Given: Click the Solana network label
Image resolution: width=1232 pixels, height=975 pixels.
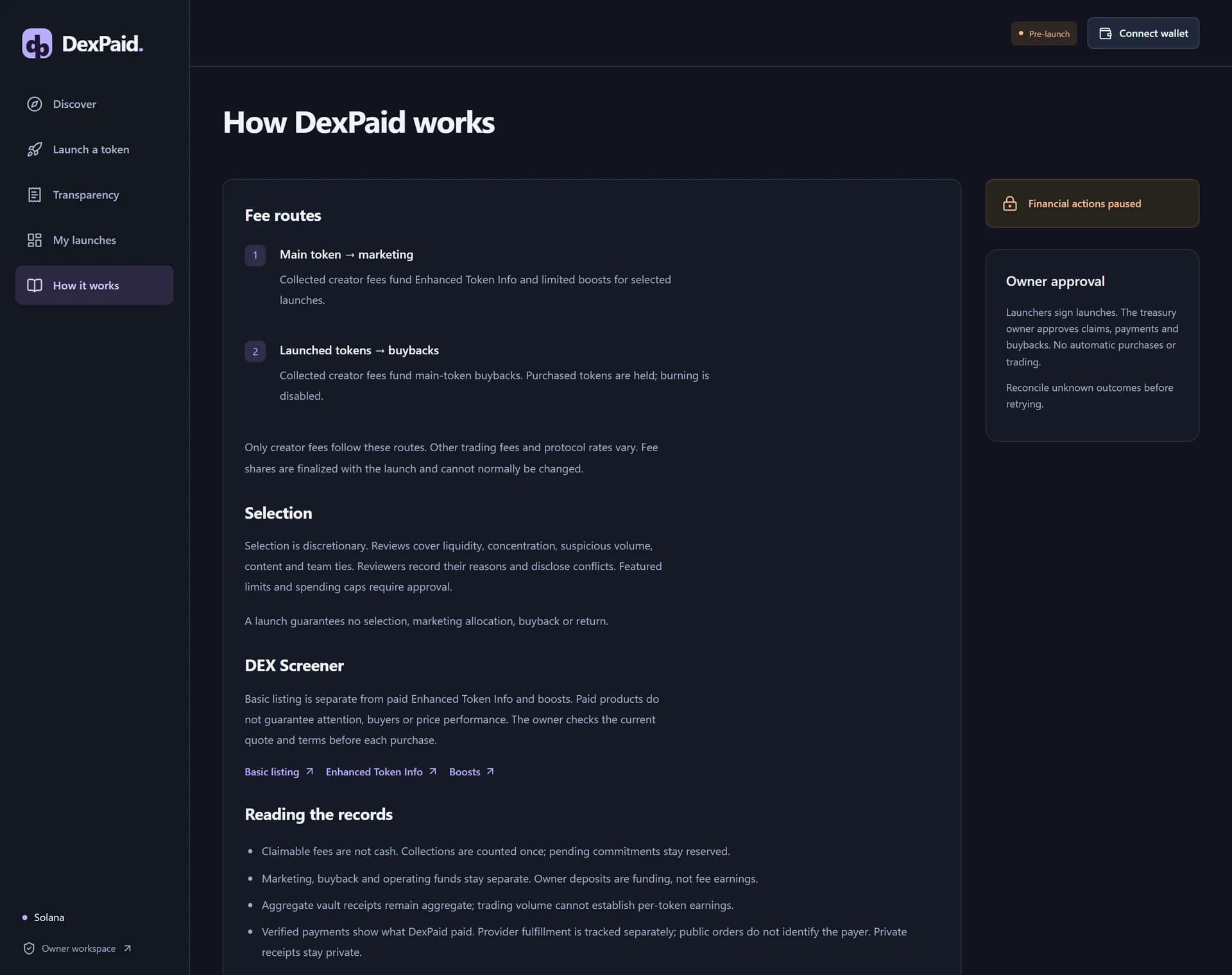Looking at the screenshot, I should [49, 917].
